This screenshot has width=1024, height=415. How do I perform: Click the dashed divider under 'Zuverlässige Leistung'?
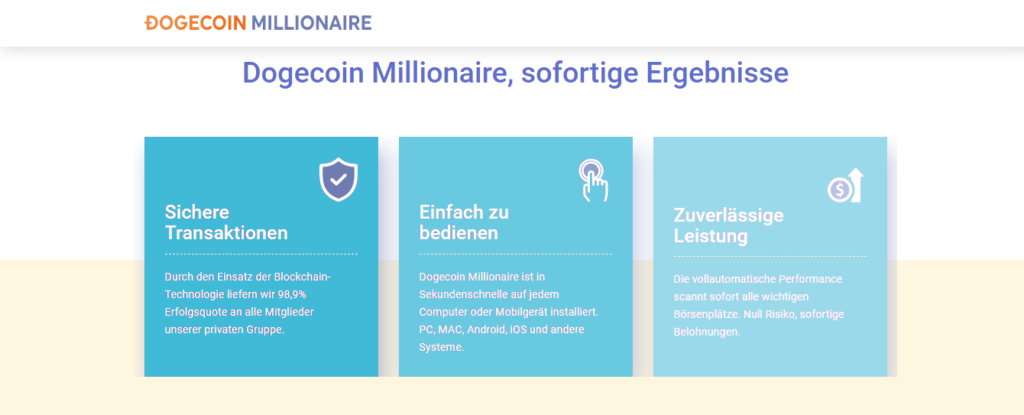click(769, 257)
